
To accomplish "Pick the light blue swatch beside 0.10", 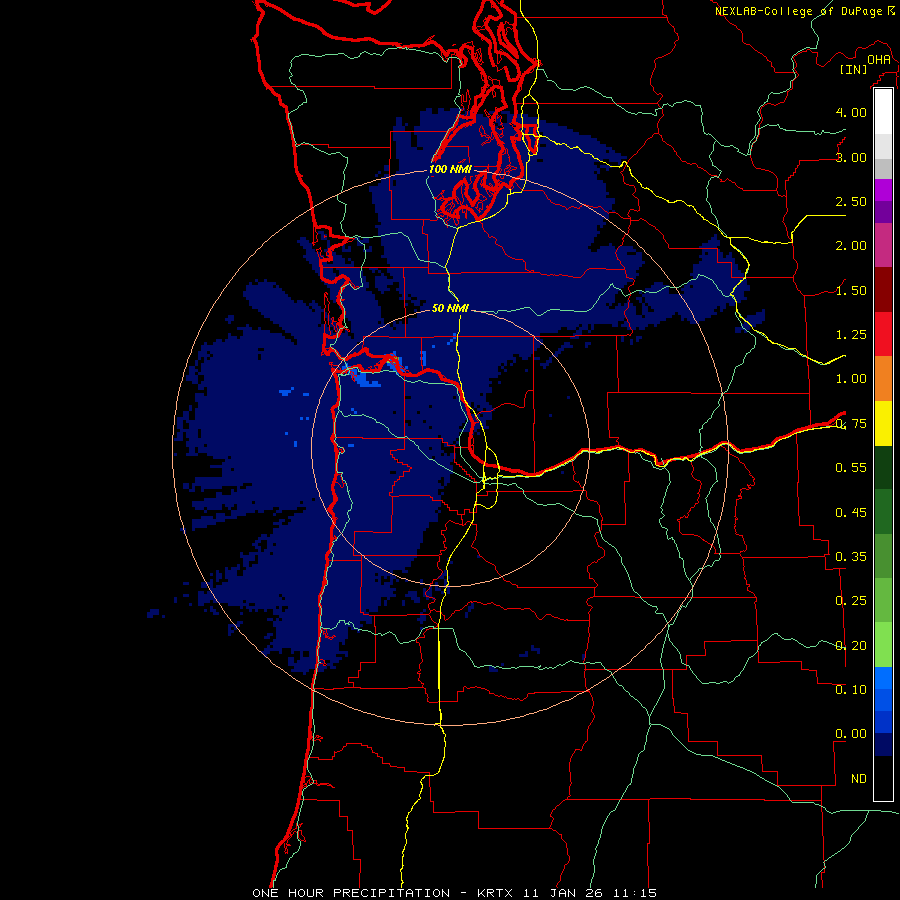I will coord(883,678).
